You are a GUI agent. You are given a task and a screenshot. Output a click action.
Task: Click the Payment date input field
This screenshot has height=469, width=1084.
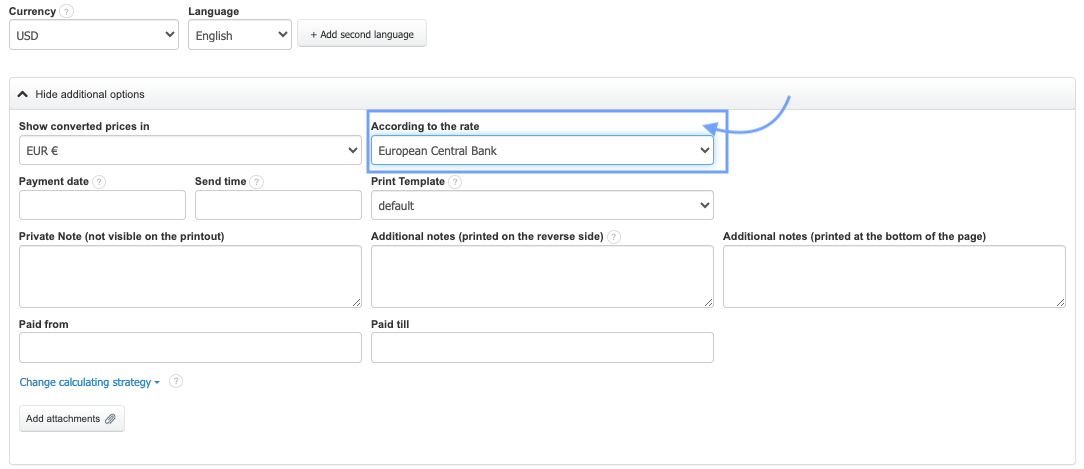102,205
